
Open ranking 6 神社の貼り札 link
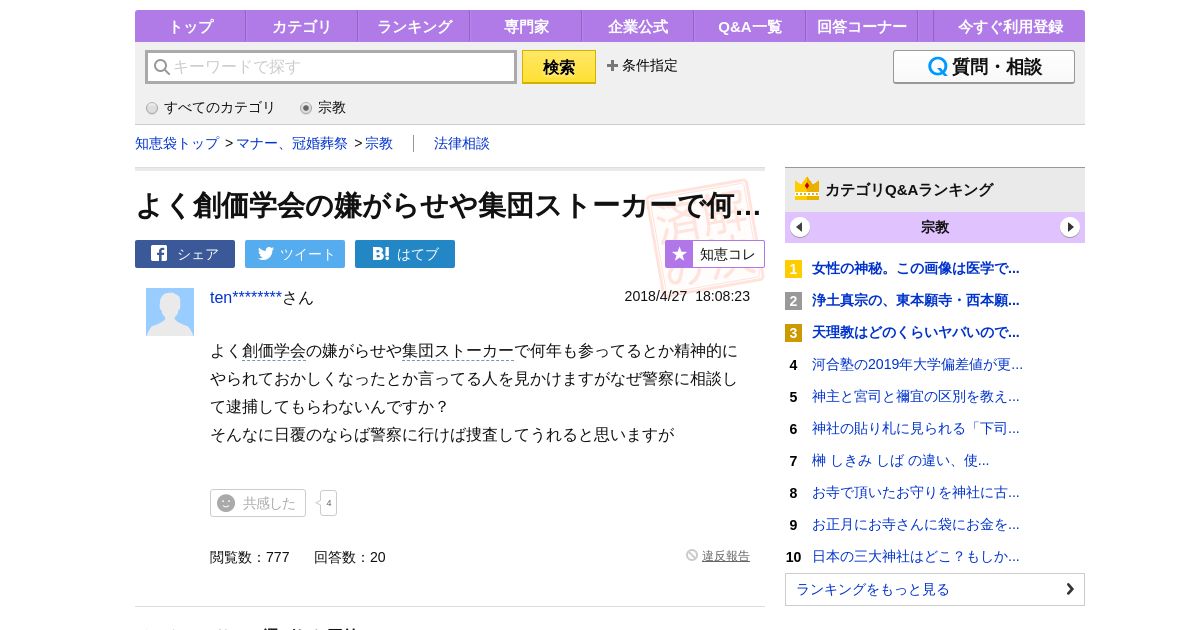pos(916,428)
